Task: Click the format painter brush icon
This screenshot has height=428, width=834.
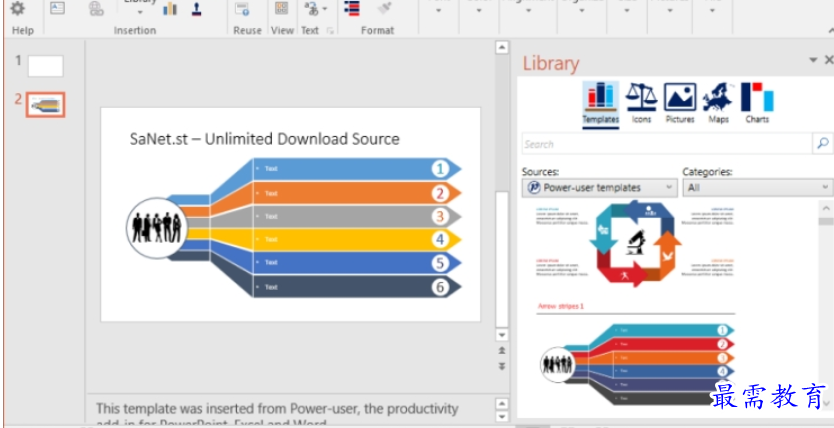Action: 384,8
